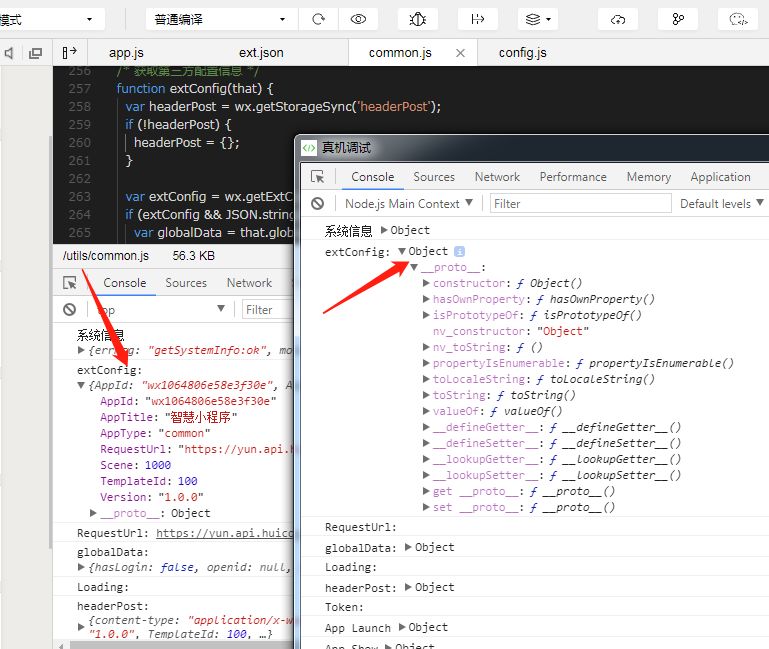Open the version control branch icon
Viewport: 769px width, 649px height.
pyautogui.click(x=678, y=19)
